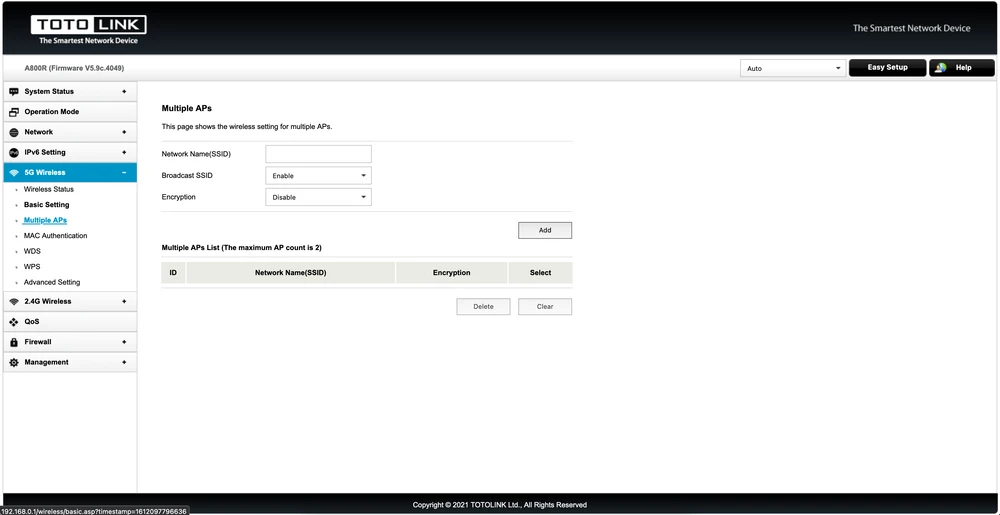Select the Firewall menu label
The height and width of the screenshot is (515, 1000).
point(38,342)
